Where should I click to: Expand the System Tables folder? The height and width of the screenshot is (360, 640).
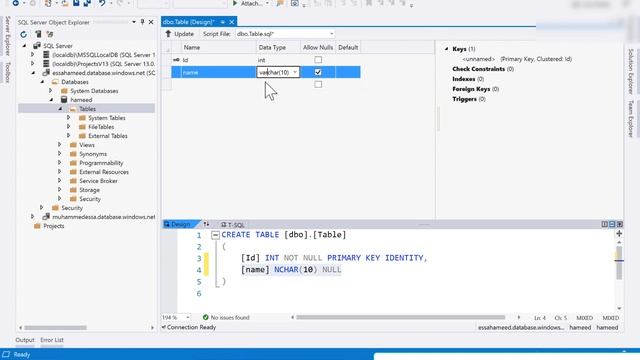coord(69,118)
